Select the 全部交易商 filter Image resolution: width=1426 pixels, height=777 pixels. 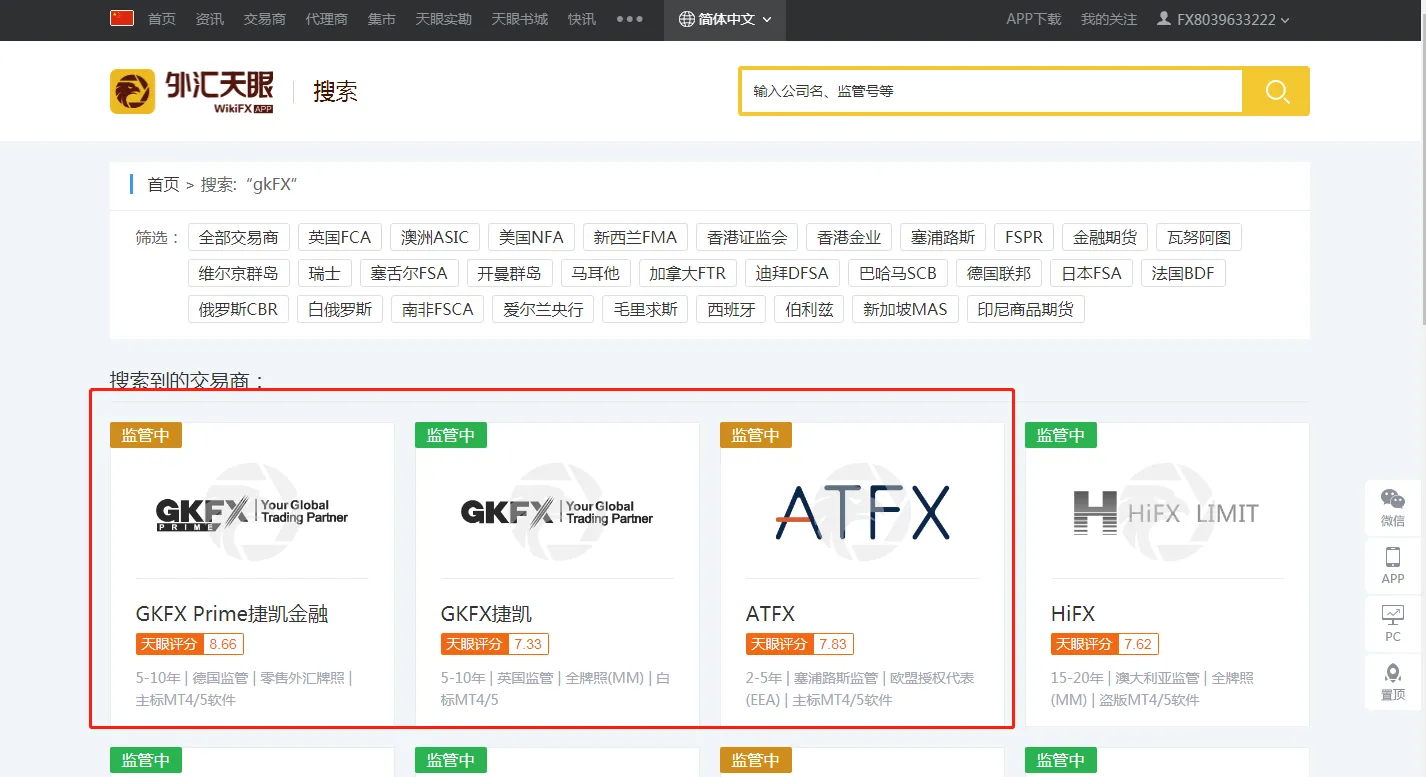tap(239, 237)
